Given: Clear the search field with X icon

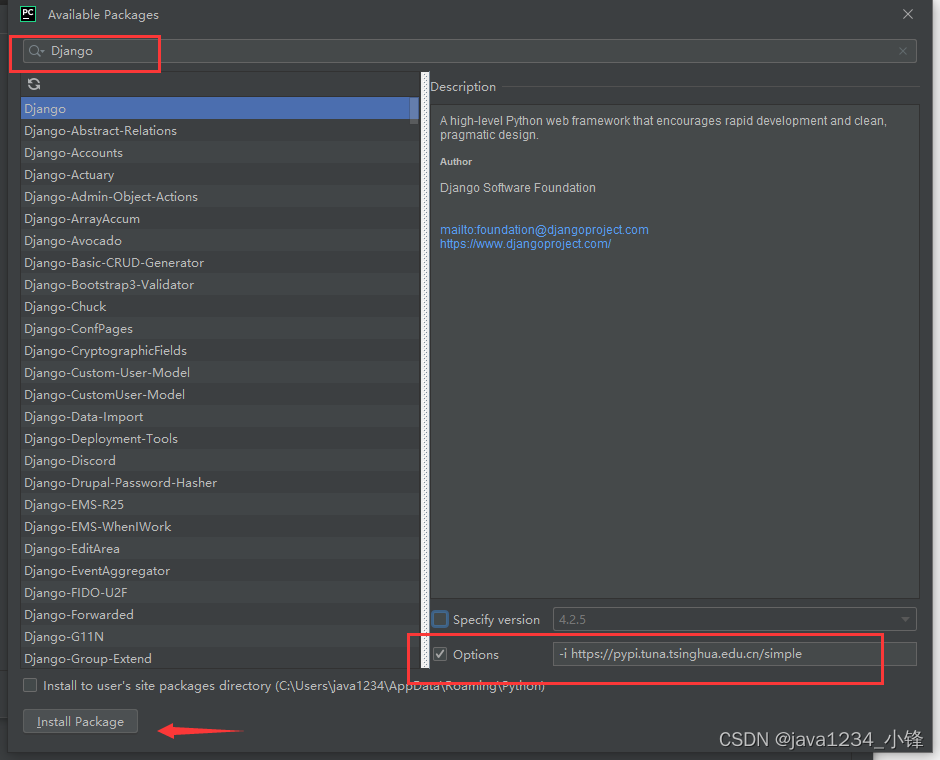Looking at the screenshot, I should [903, 51].
